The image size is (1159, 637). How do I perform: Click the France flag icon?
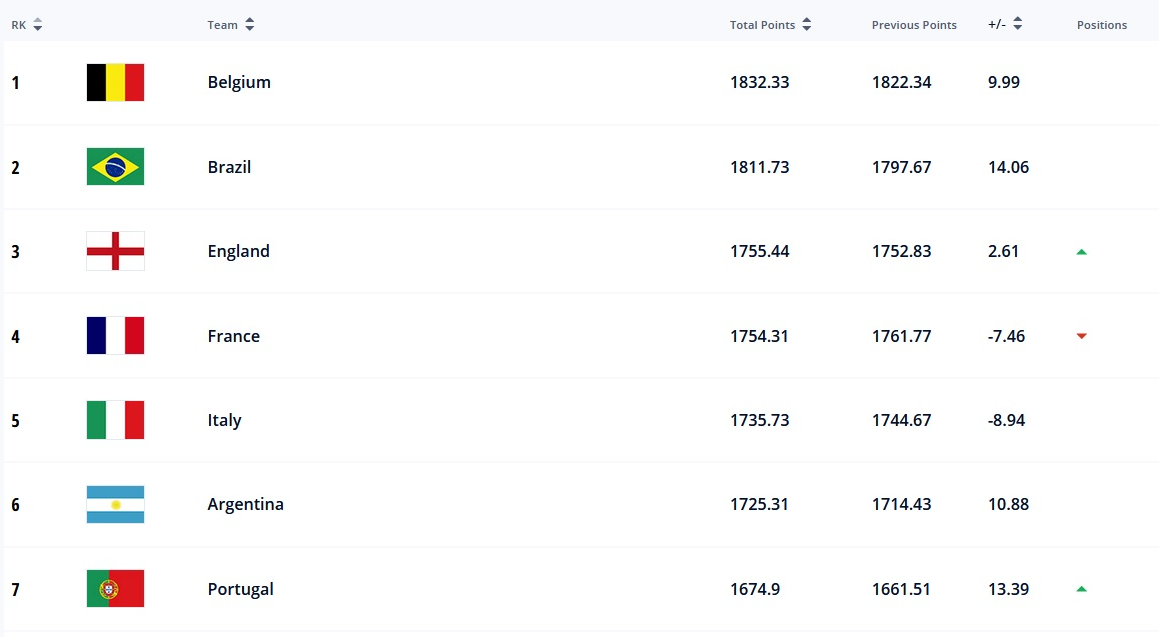115,336
